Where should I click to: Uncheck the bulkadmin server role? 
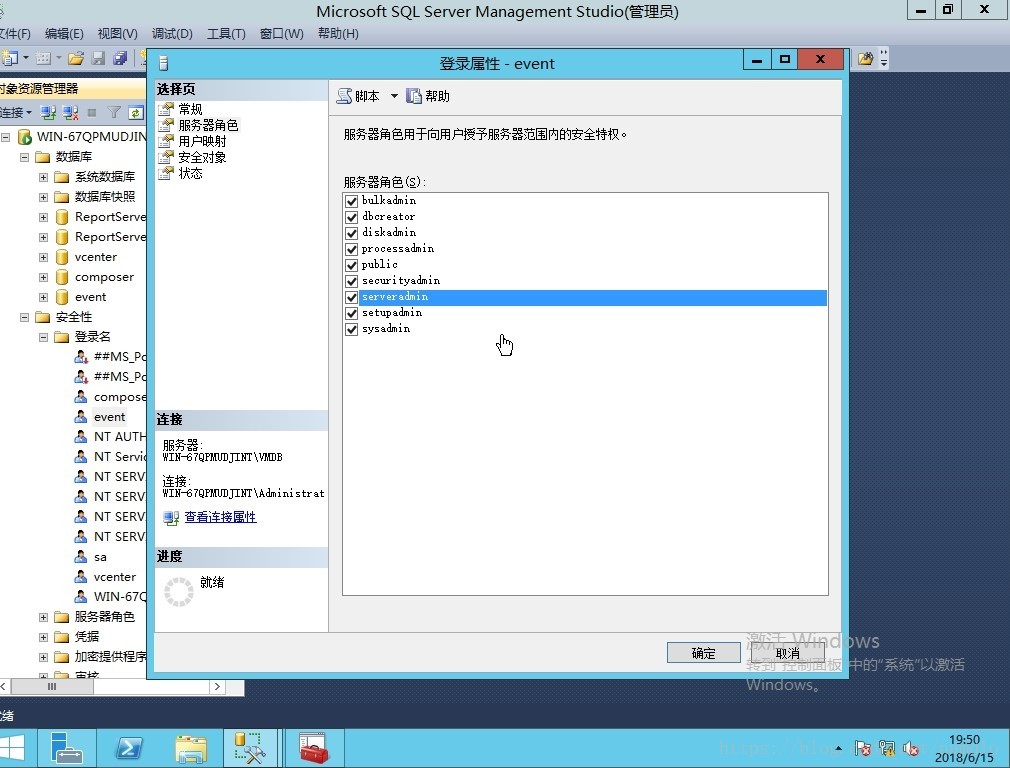point(352,201)
